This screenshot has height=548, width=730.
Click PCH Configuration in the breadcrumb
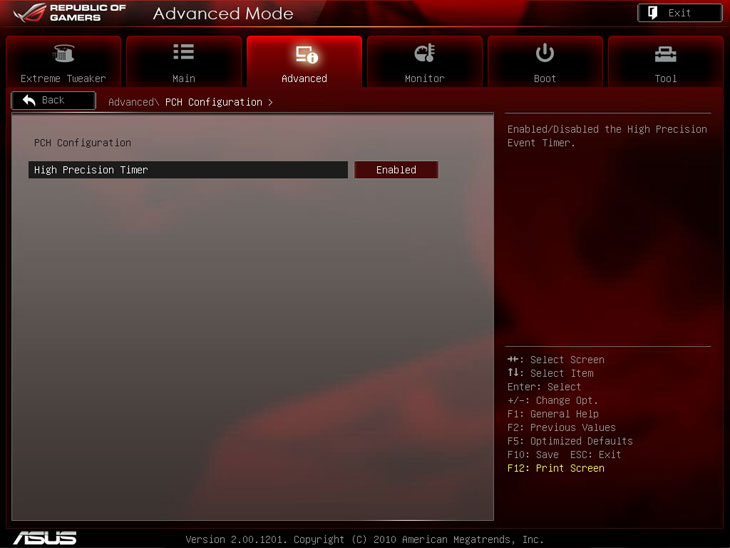coord(213,102)
